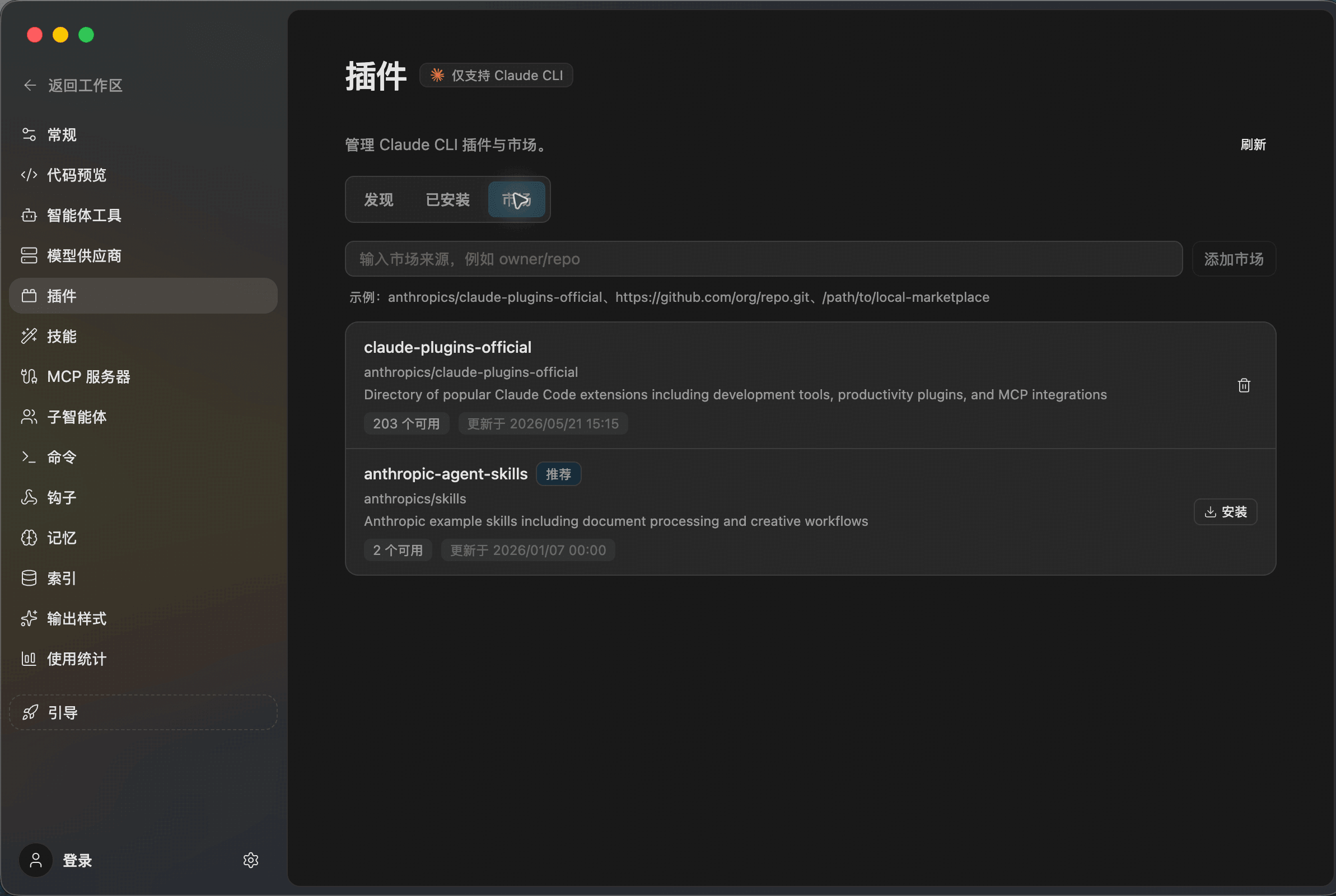Open the 模型供应商 section
Screen dimensions: 1336x896
point(143,255)
